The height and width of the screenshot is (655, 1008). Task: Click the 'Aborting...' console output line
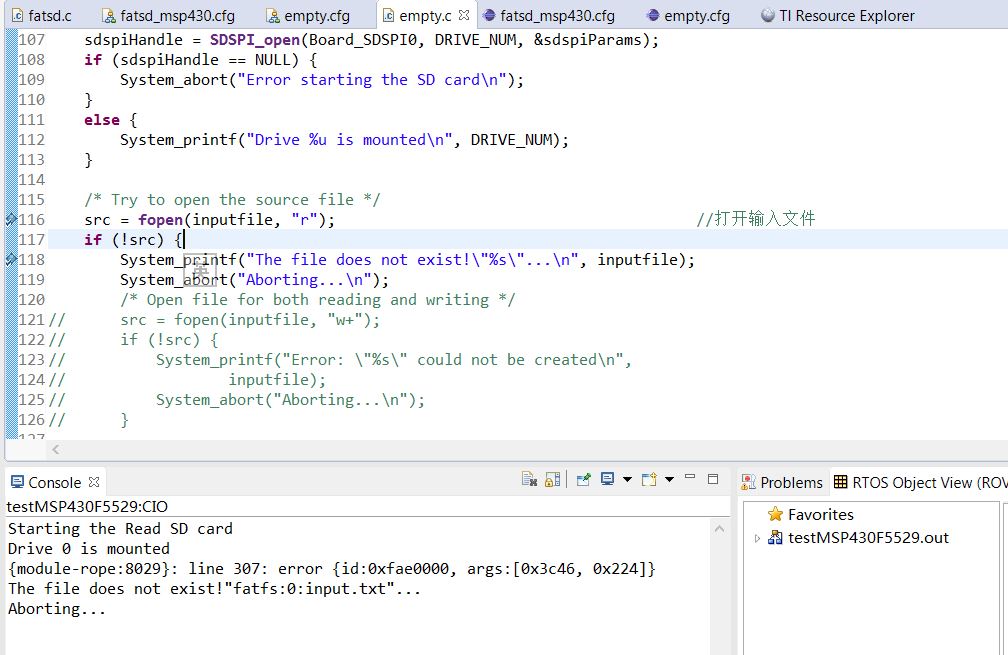tap(57, 609)
